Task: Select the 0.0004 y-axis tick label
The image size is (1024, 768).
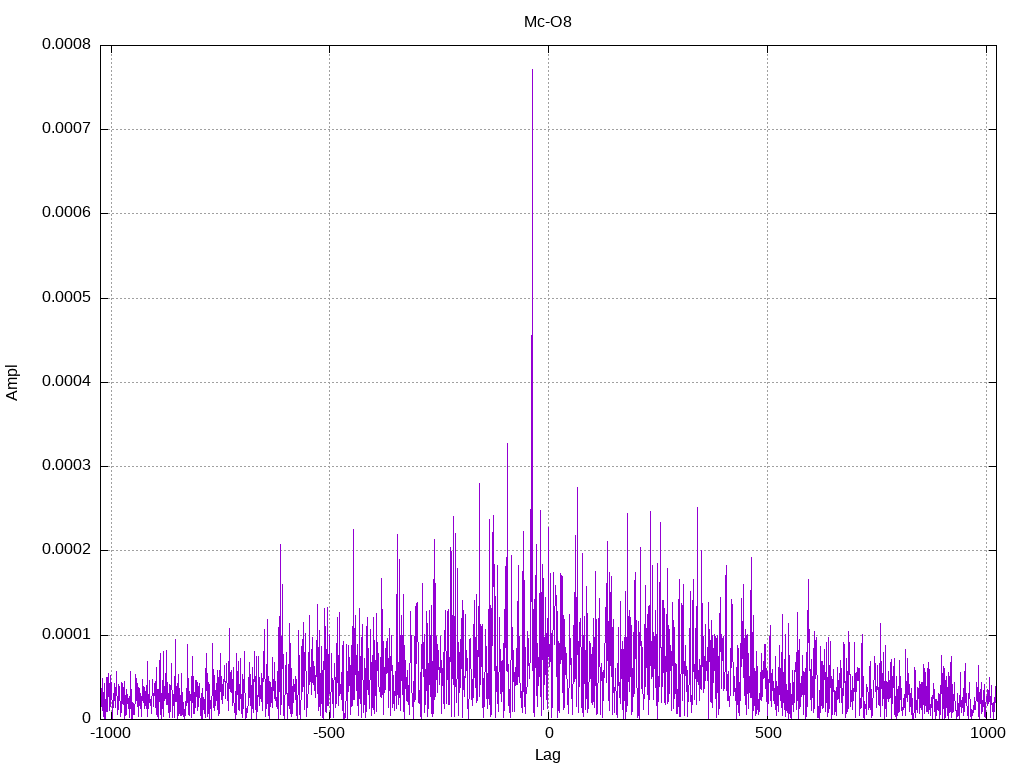Action: (x=66, y=381)
